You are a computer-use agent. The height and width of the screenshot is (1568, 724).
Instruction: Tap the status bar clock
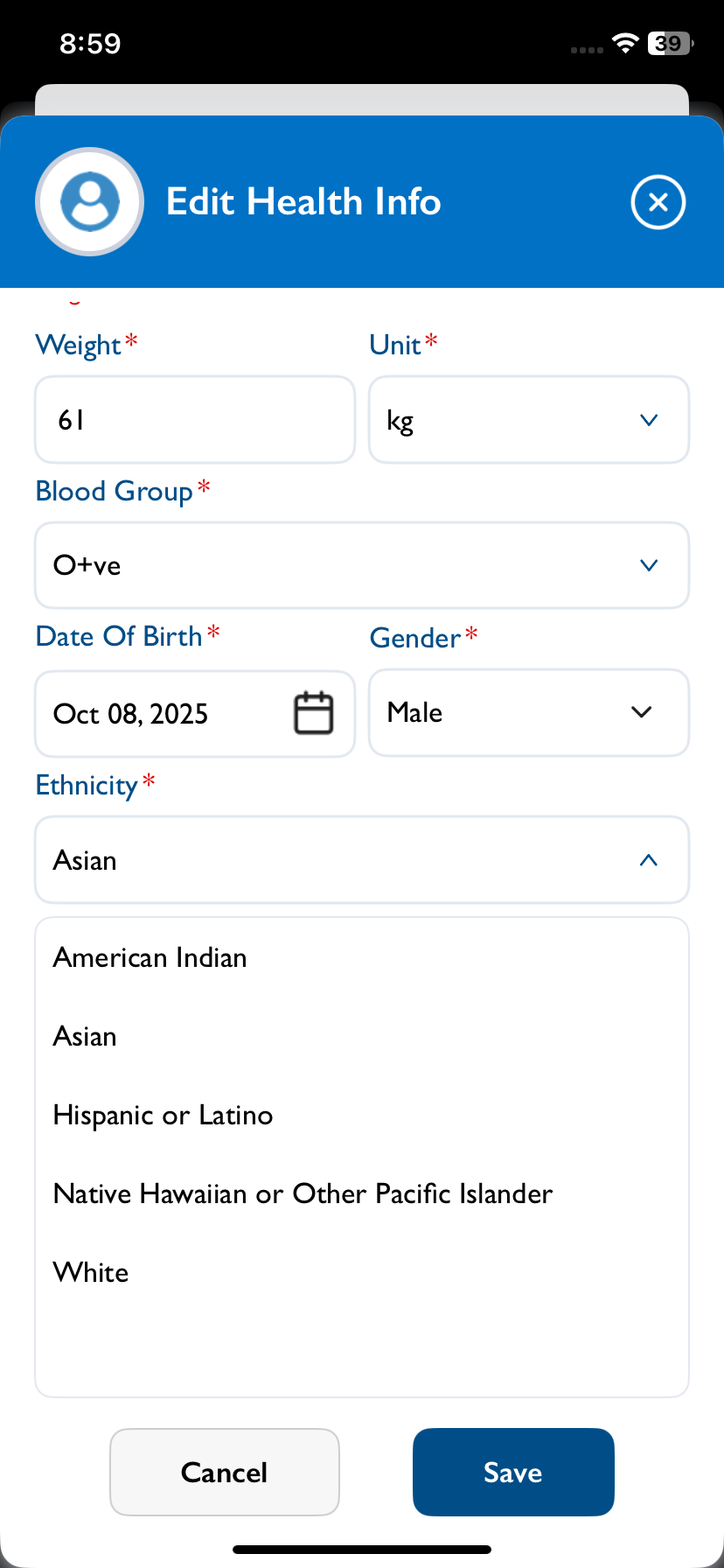tap(90, 43)
